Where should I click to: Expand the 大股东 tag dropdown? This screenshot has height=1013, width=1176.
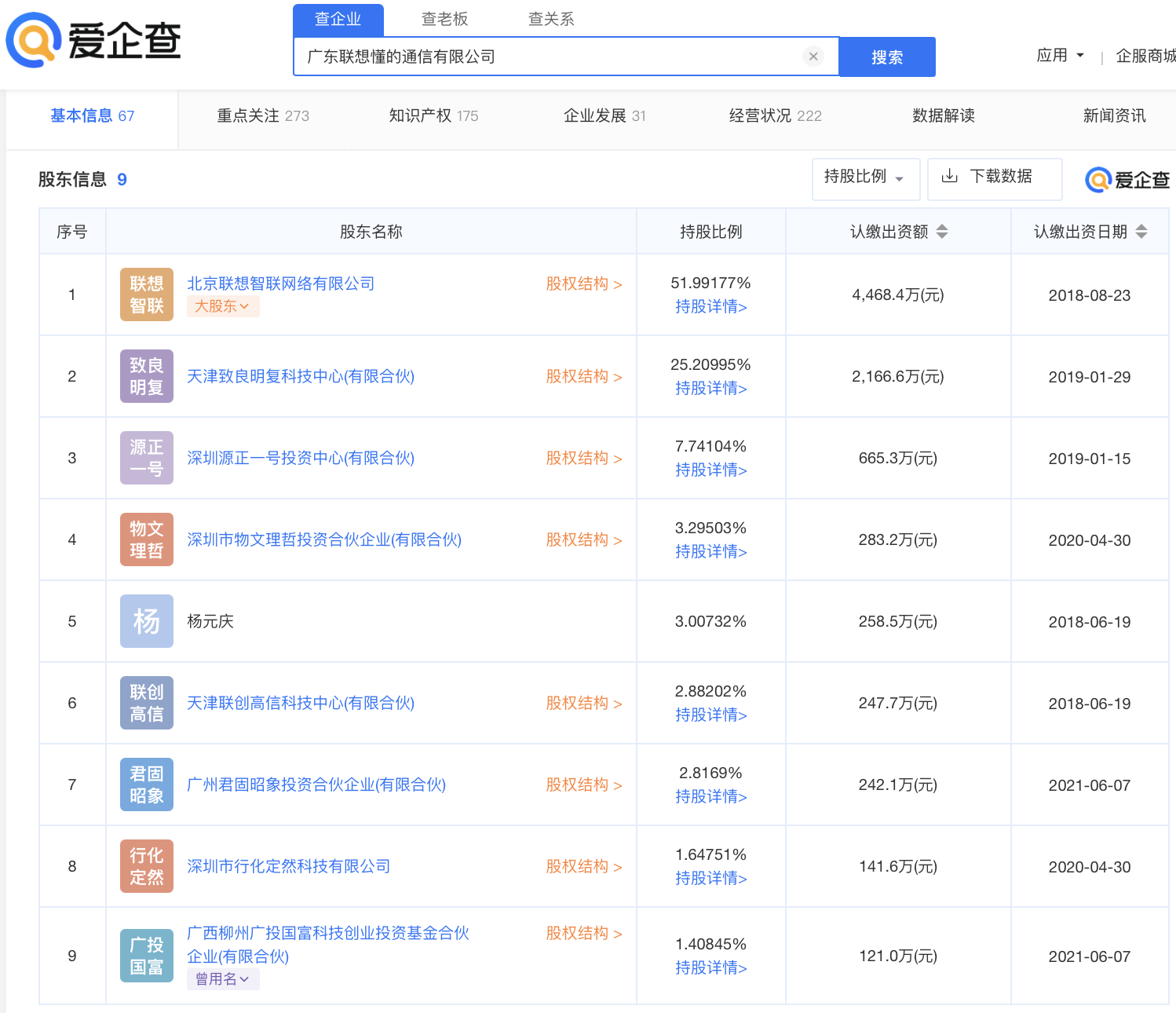[x=223, y=306]
